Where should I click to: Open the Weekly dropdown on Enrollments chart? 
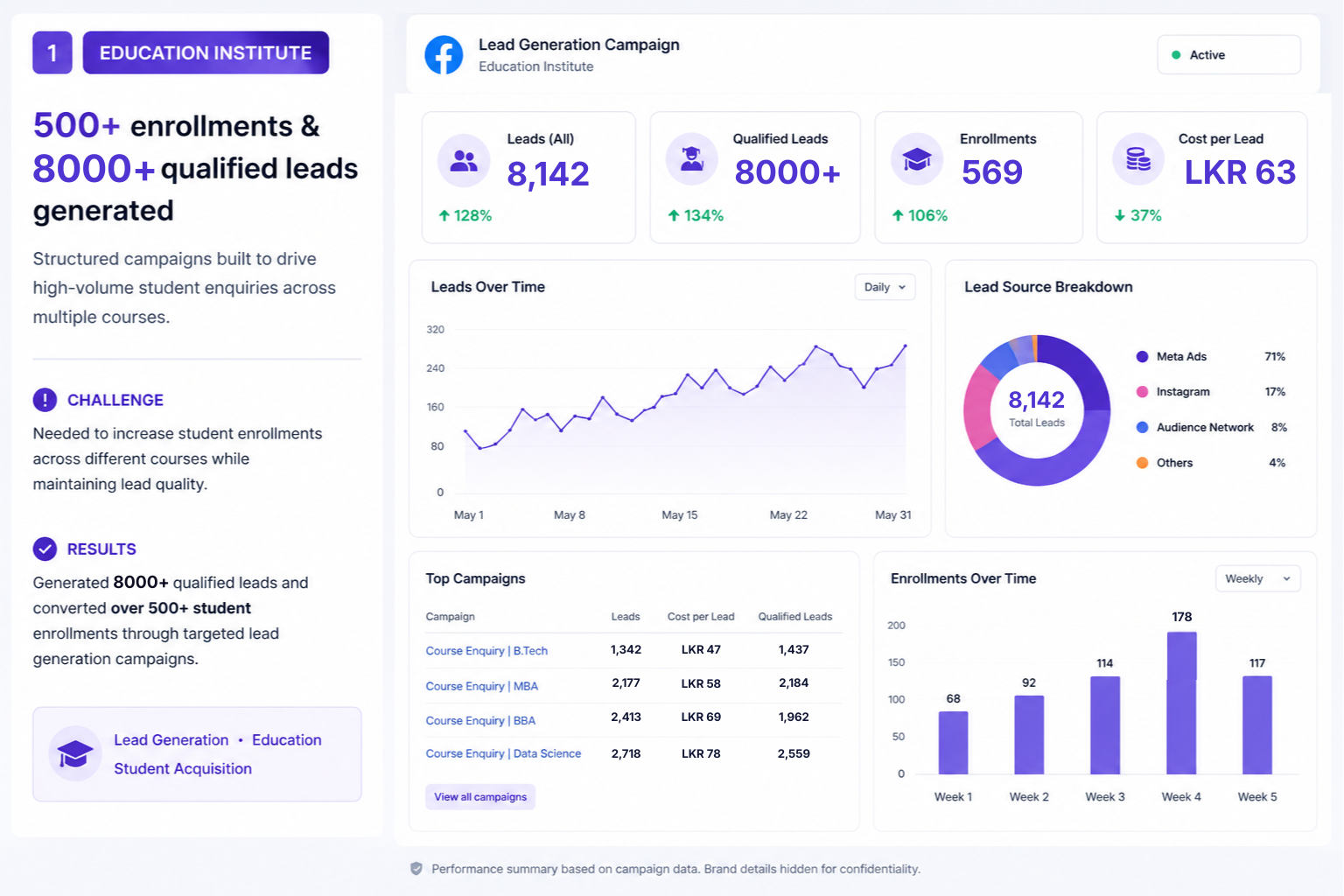[x=1257, y=578]
